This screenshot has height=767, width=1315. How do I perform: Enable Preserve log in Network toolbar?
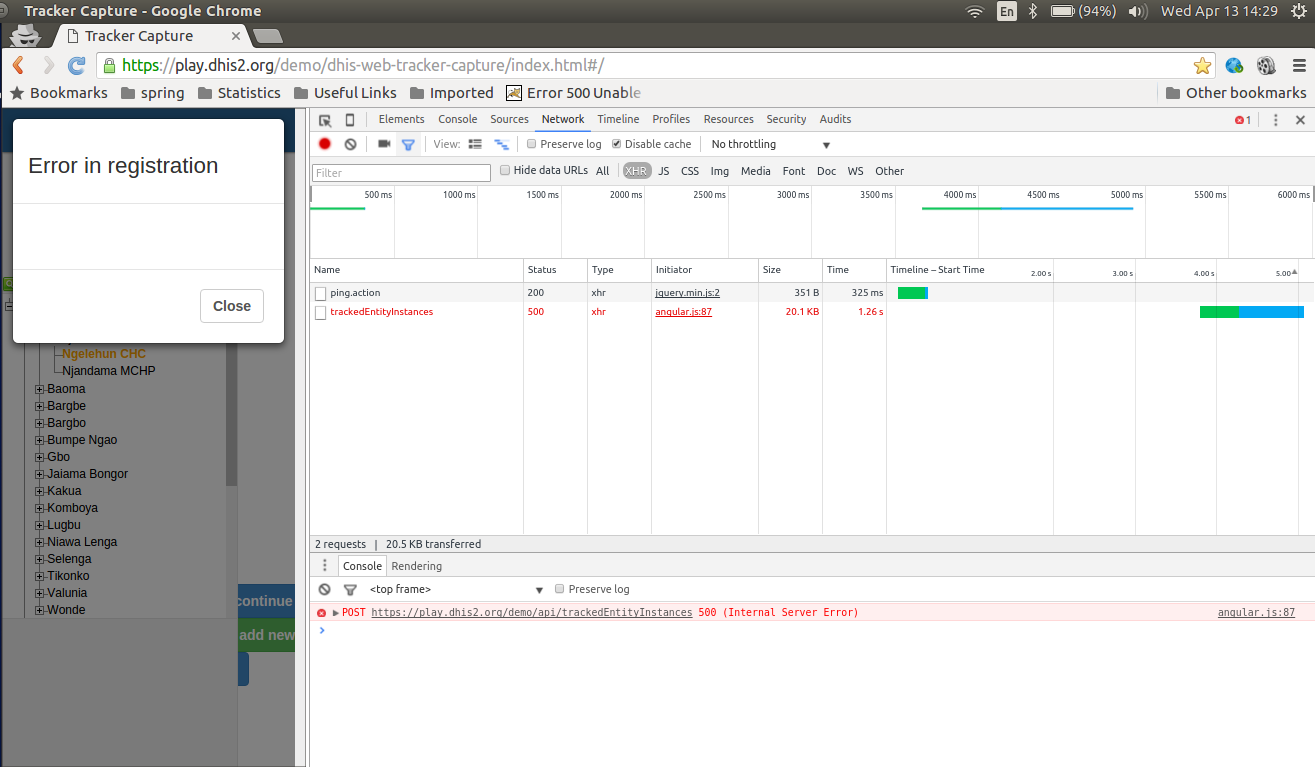[532, 144]
